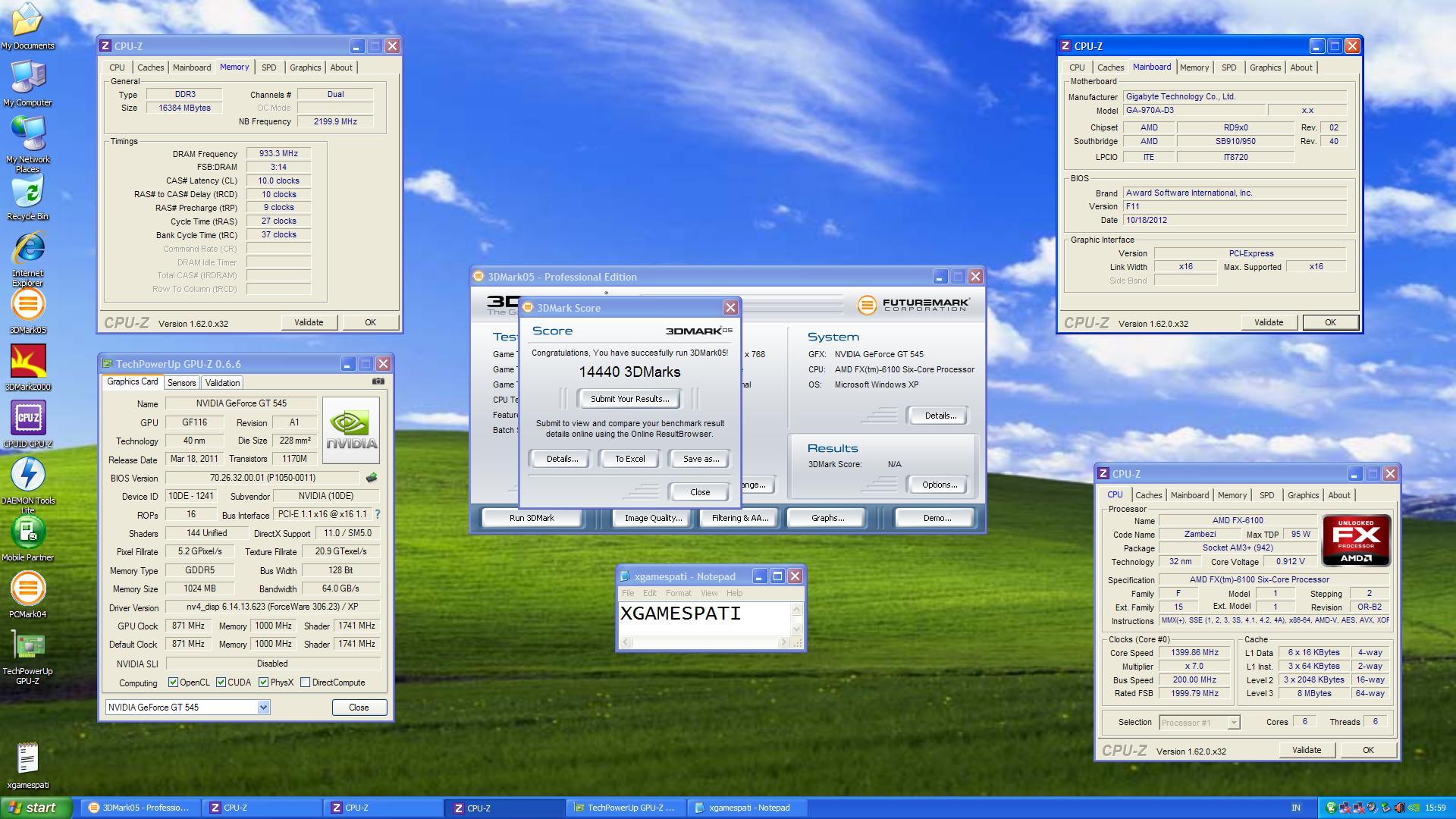Click Options... button in Results panel
Viewport: 1456px width, 819px height.
click(939, 485)
